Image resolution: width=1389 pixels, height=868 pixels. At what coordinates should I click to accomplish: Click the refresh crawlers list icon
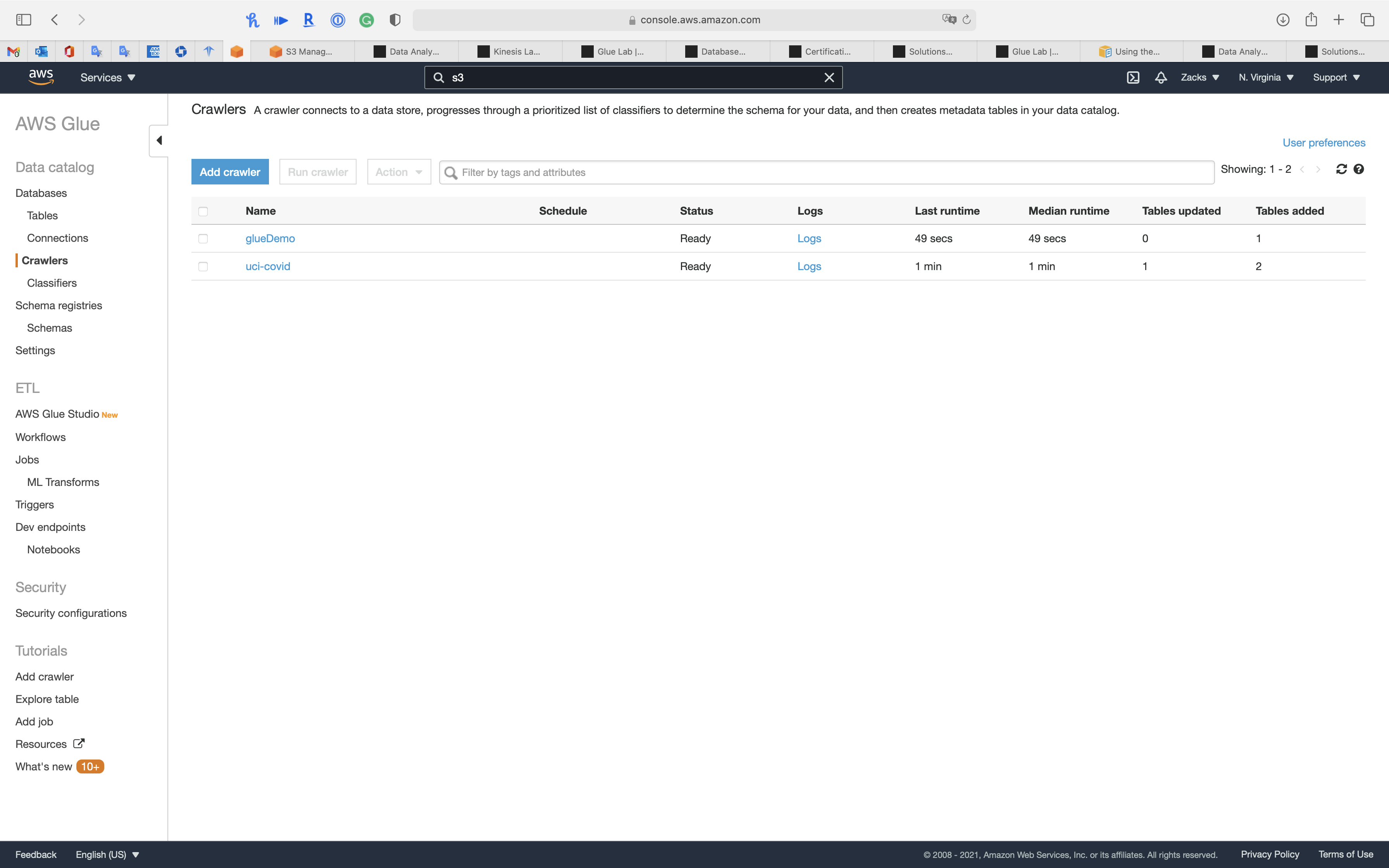pyautogui.click(x=1341, y=169)
